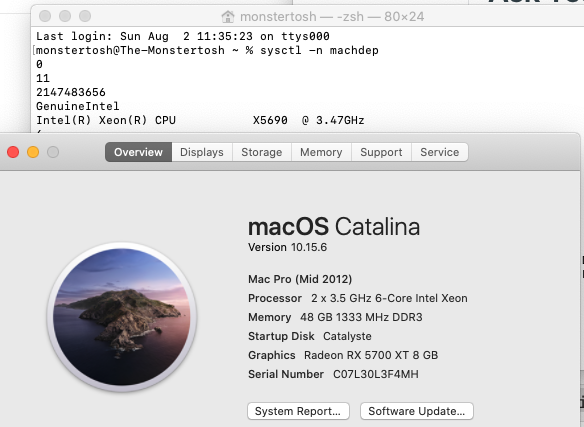Click the macOS Catalina heading
This screenshot has width=584, height=427.
(x=334, y=227)
